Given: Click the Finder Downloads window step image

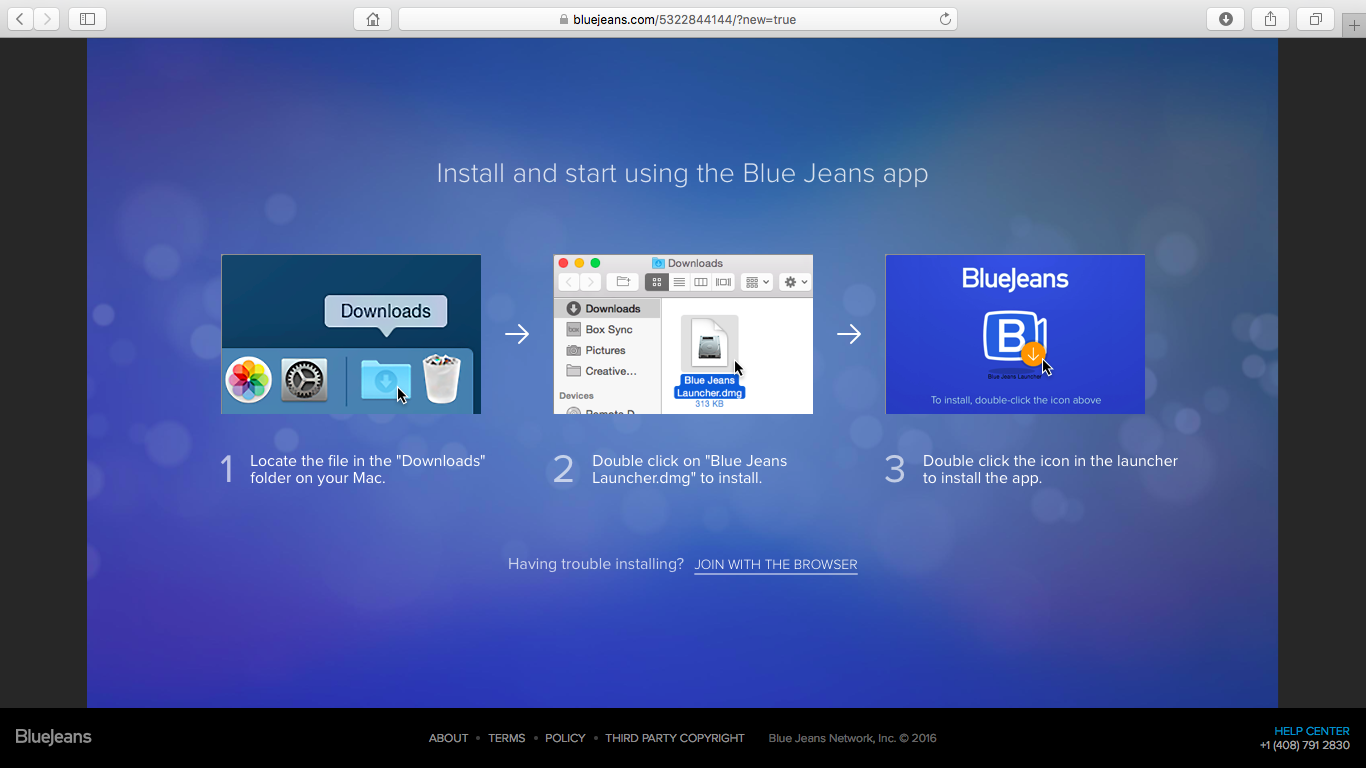Looking at the screenshot, I should click(683, 334).
